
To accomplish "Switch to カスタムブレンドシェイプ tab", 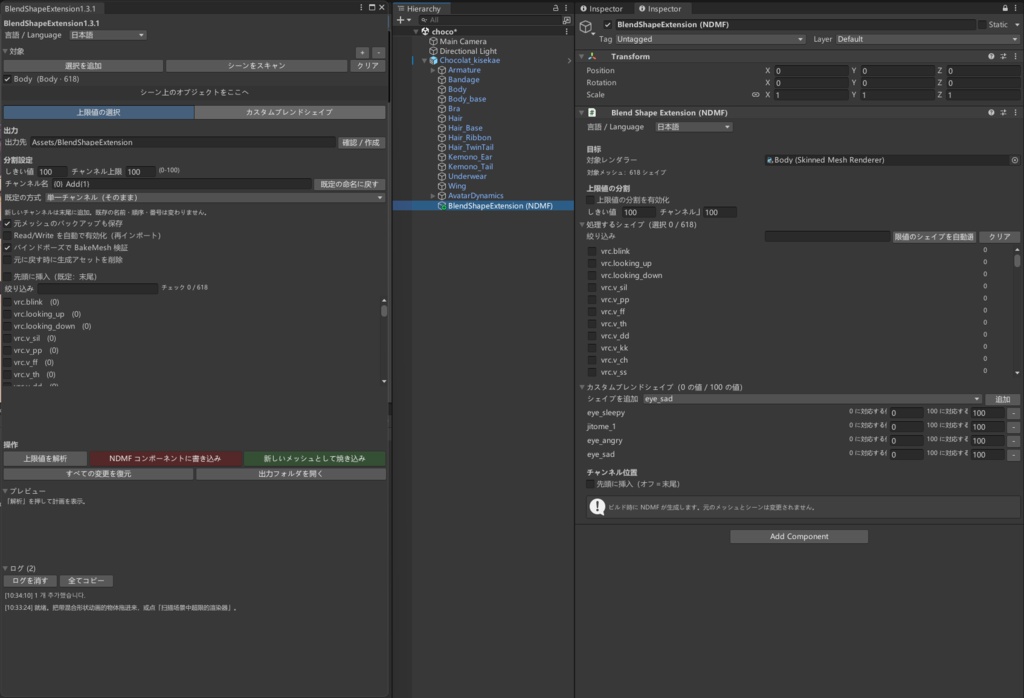I will (x=289, y=112).
